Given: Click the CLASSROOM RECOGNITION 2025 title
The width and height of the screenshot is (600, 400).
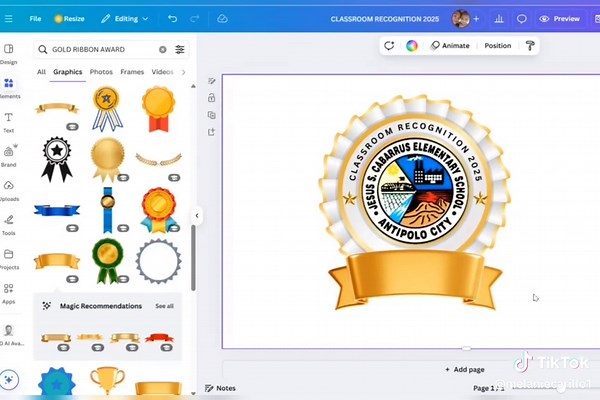Looking at the screenshot, I should point(385,19).
